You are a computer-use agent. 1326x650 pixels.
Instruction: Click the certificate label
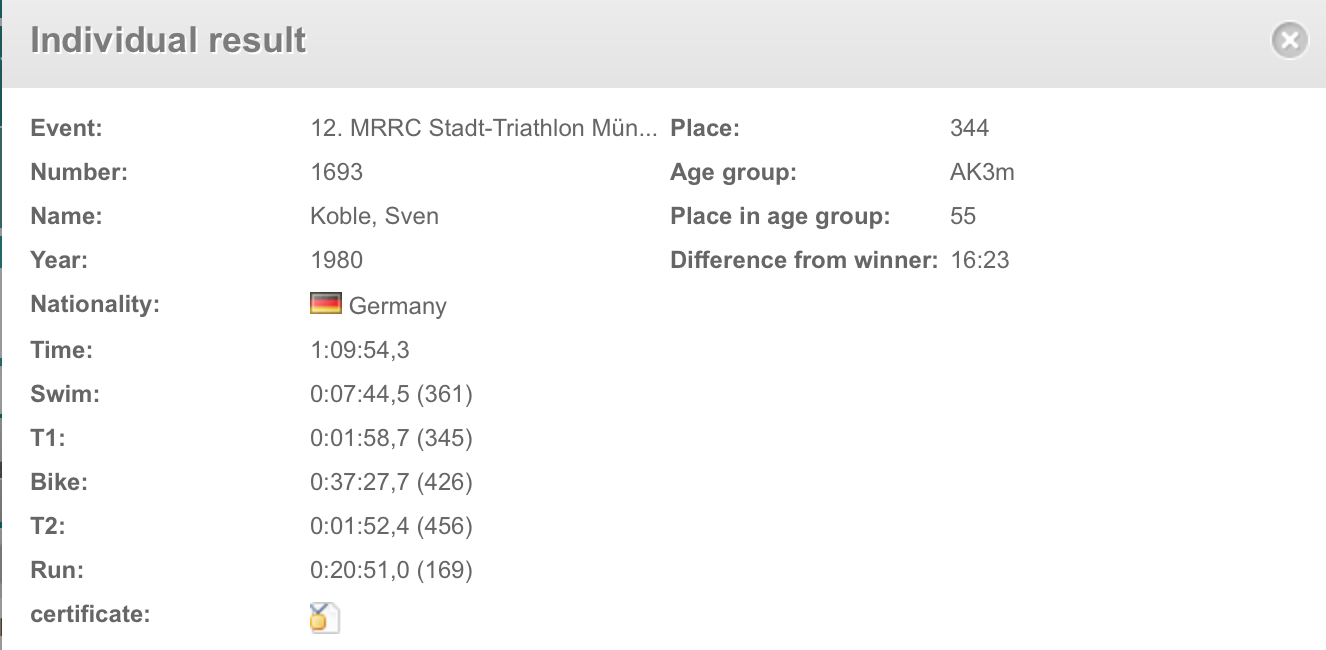point(90,614)
